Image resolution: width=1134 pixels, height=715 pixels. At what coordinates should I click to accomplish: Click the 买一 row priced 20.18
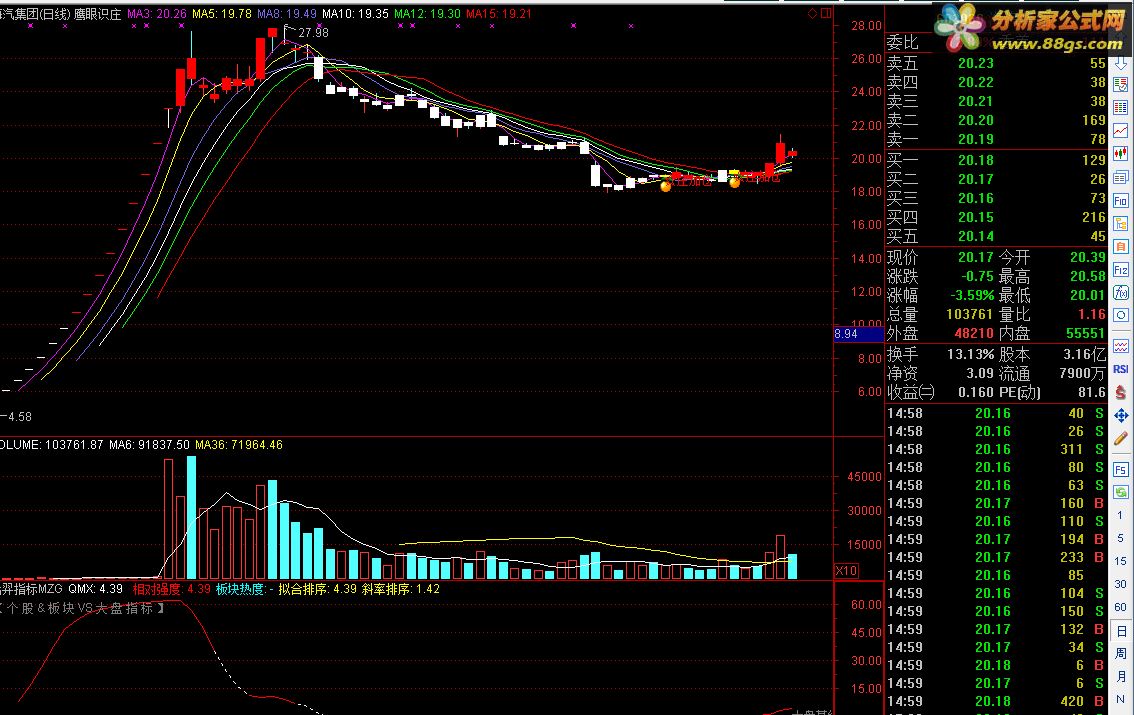pos(996,160)
